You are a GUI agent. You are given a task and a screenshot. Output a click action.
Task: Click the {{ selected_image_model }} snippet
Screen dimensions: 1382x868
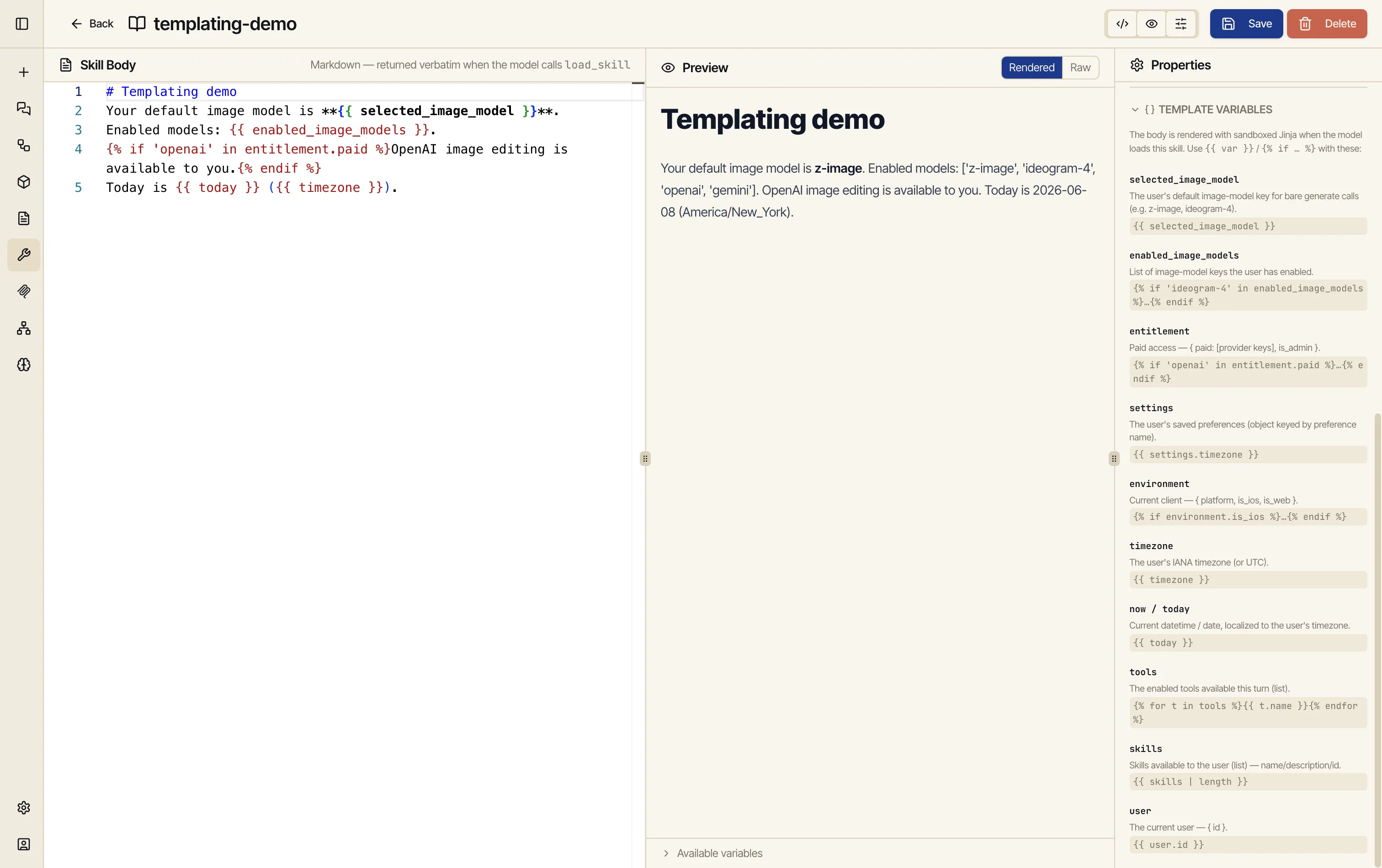(1248, 226)
